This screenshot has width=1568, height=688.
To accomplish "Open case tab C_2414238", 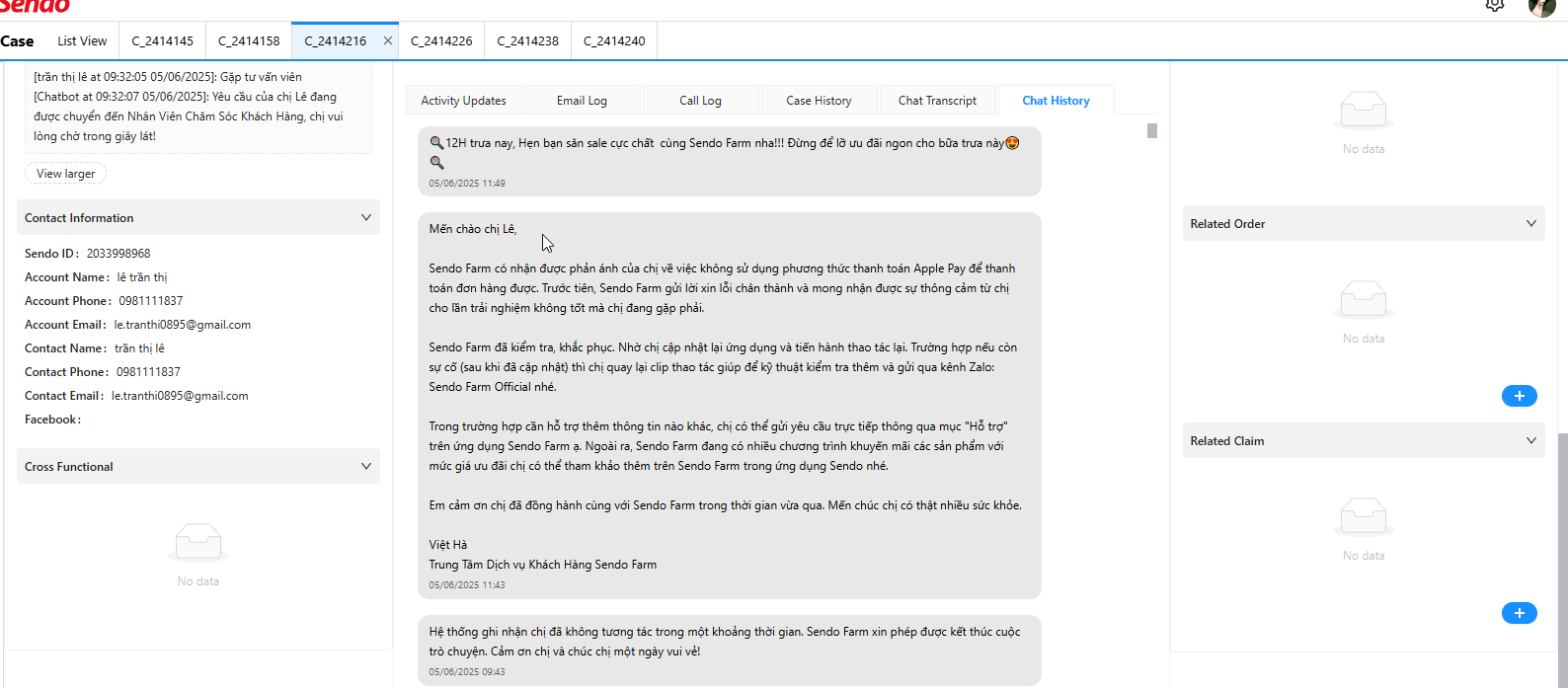I will point(527,40).
